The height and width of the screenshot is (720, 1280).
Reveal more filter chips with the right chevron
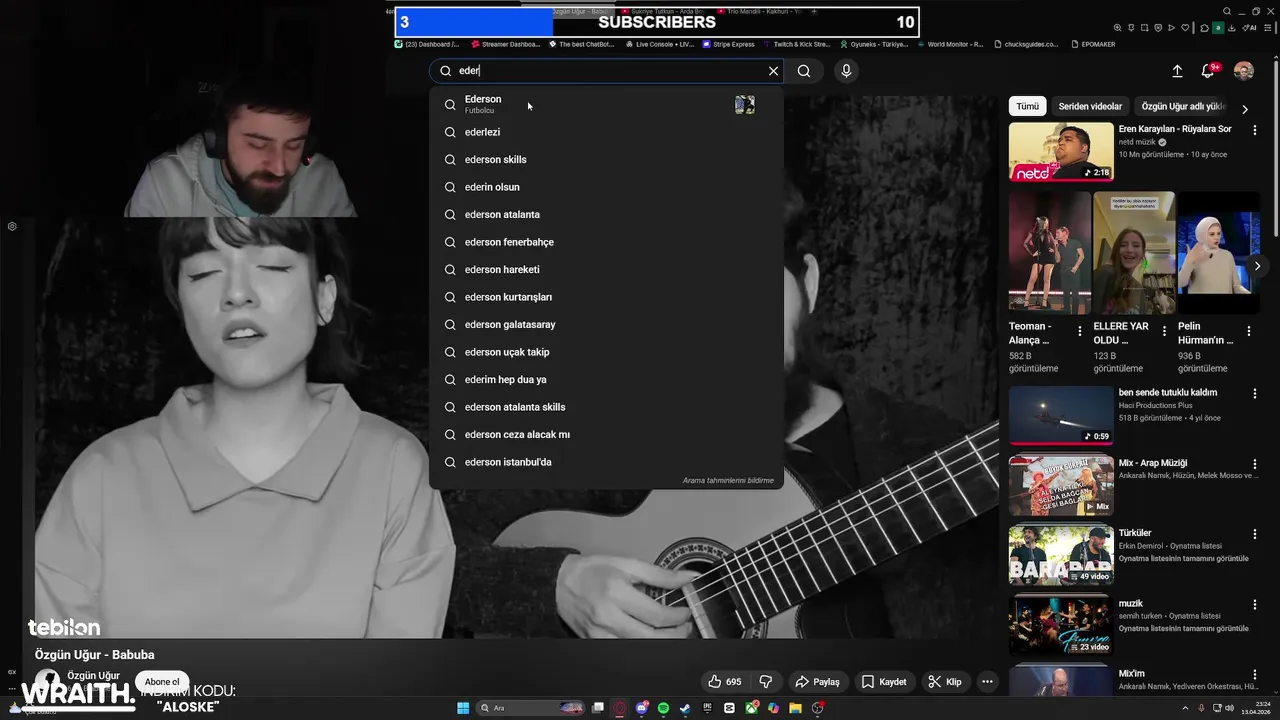coord(1245,108)
